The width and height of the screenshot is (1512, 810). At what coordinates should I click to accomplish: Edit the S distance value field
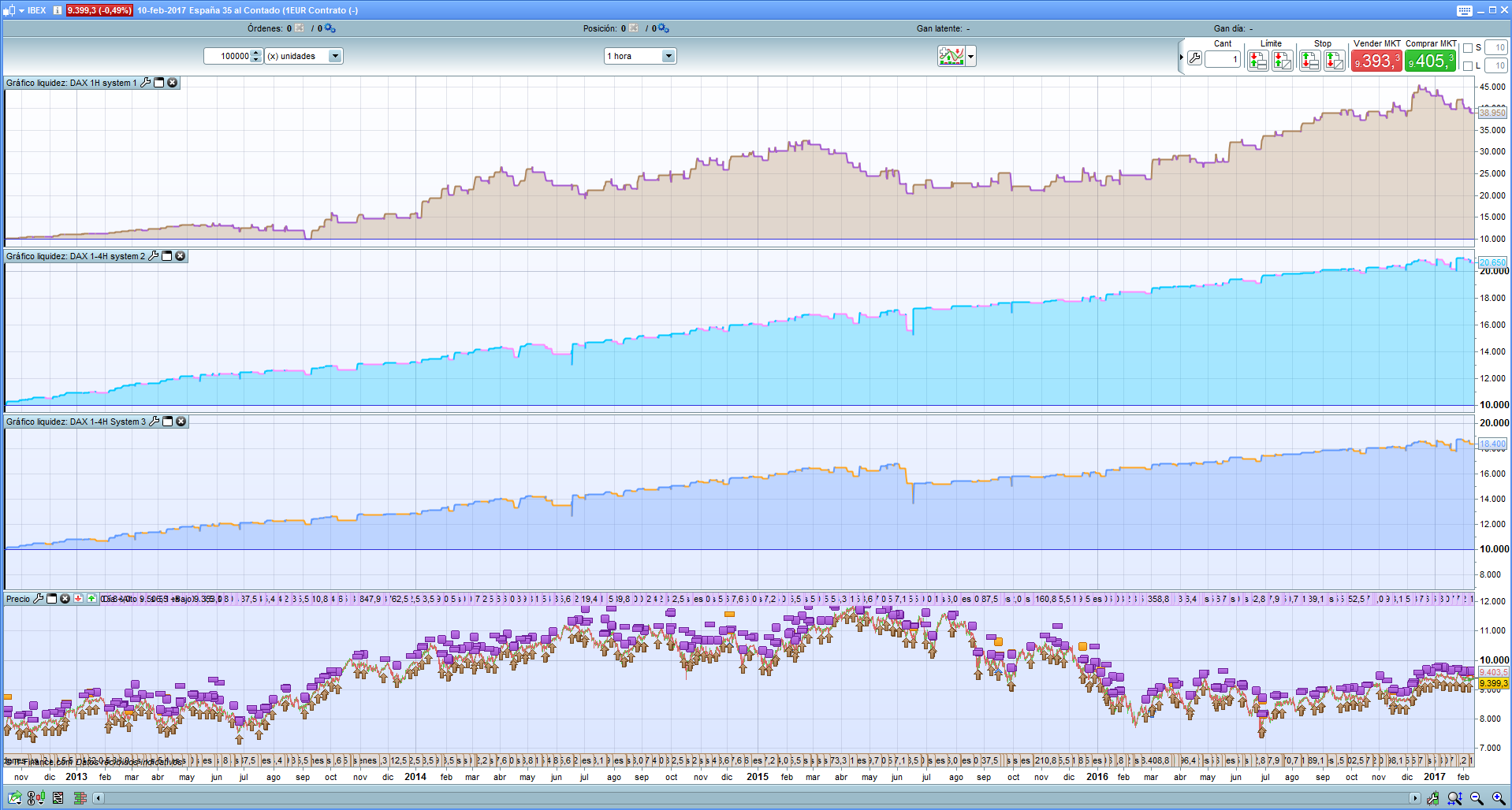point(1496,48)
